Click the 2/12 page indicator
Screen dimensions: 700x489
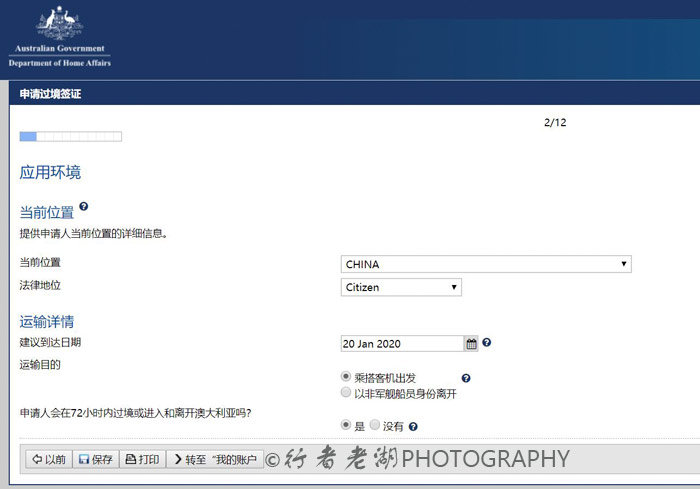[555, 122]
